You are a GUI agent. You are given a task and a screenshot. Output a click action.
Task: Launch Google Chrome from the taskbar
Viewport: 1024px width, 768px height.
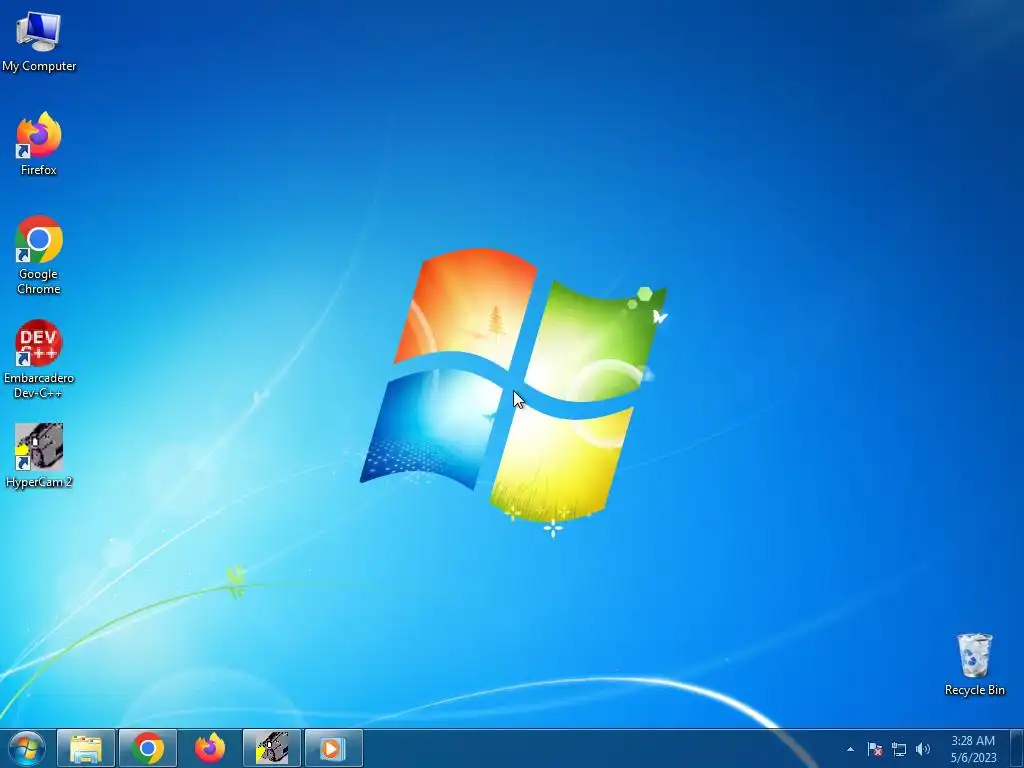[148, 748]
